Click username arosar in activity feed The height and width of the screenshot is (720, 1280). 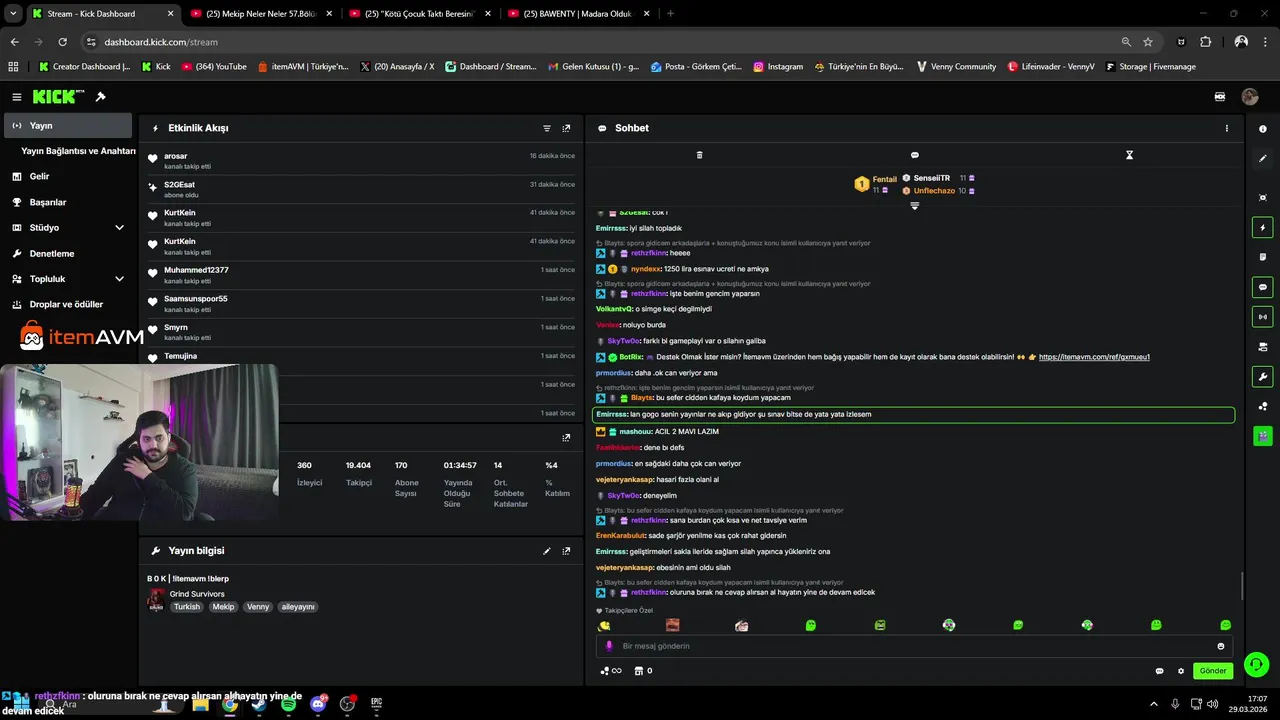point(176,156)
